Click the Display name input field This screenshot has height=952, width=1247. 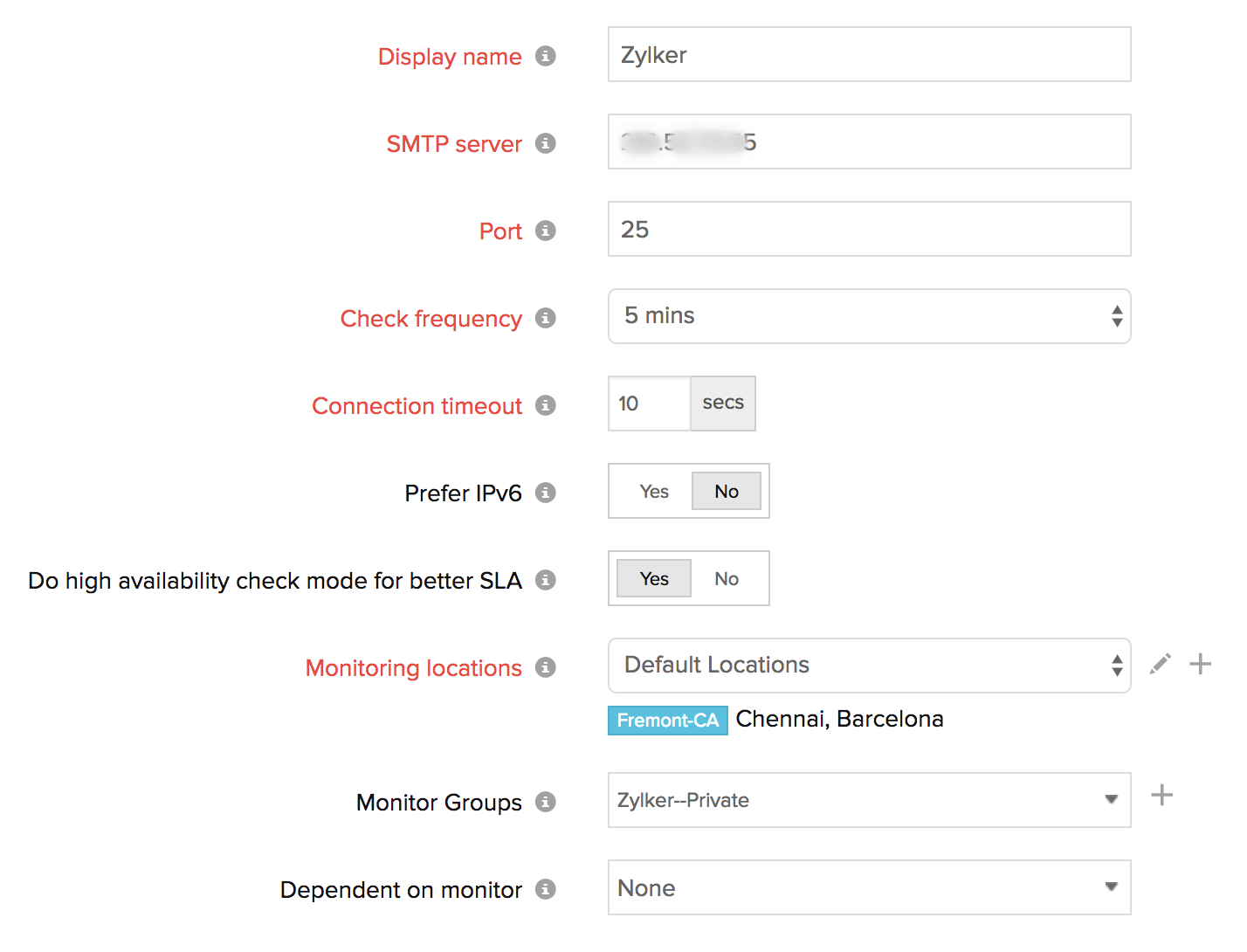tap(869, 54)
